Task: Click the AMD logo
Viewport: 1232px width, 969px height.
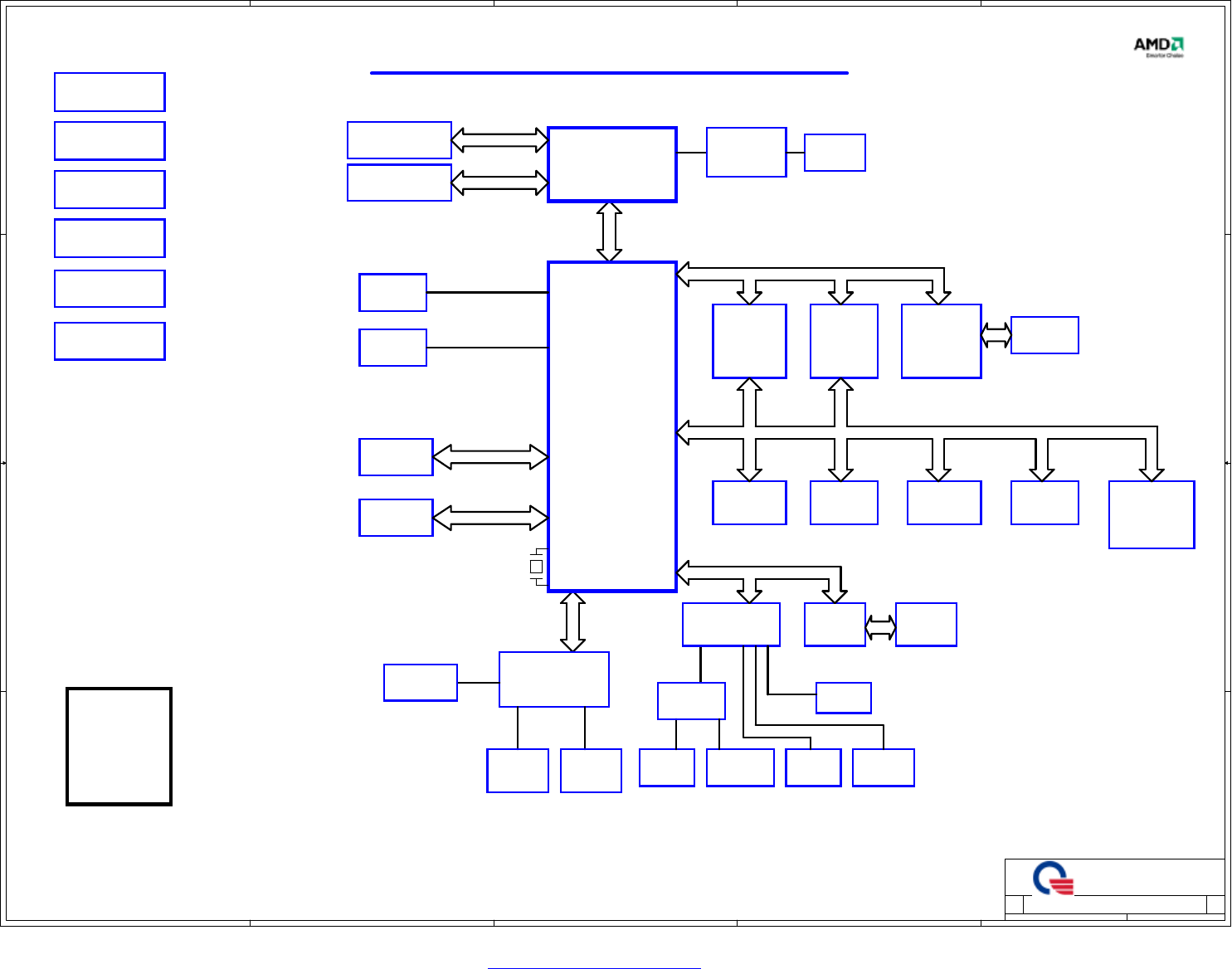Action: (x=1159, y=47)
